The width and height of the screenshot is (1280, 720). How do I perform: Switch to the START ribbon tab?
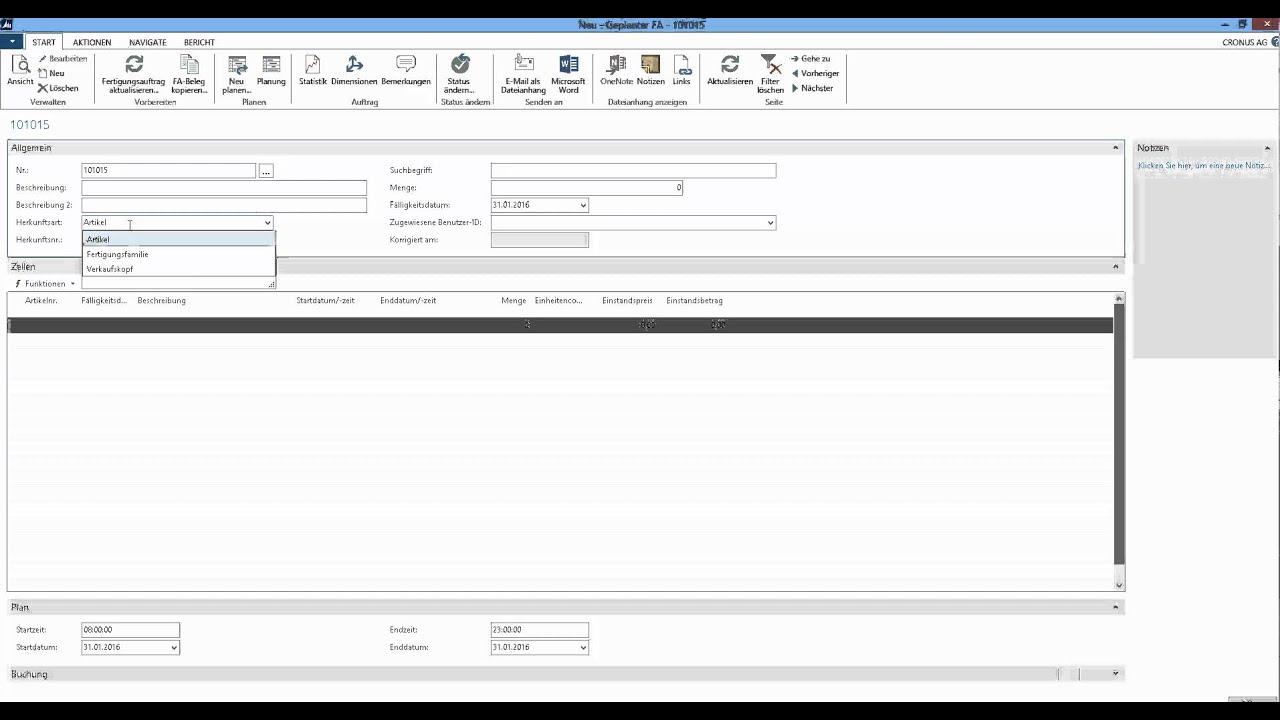point(44,42)
